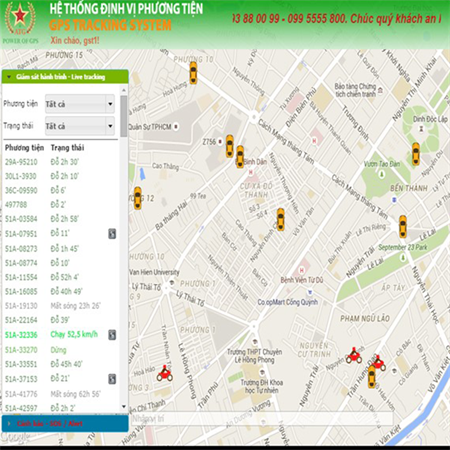Expand the Cảnh báo SOS / Alert panel
Viewport: 450px width, 450px height.
65,424
